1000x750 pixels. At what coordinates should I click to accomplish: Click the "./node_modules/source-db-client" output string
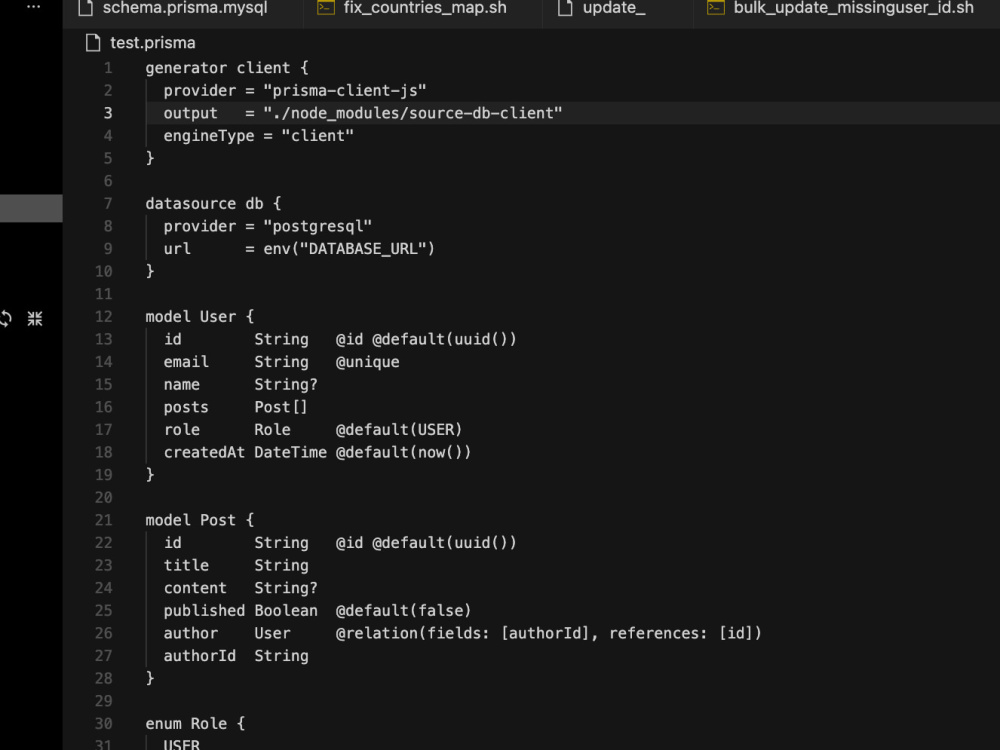pos(413,113)
